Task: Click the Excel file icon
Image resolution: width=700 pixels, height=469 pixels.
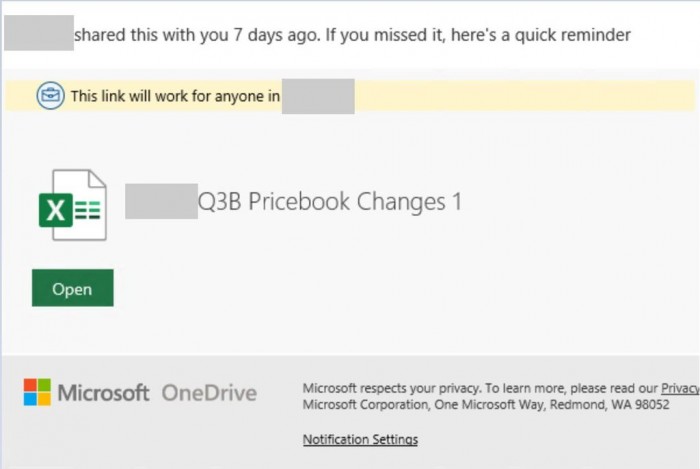Action: (x=73, y=205)
